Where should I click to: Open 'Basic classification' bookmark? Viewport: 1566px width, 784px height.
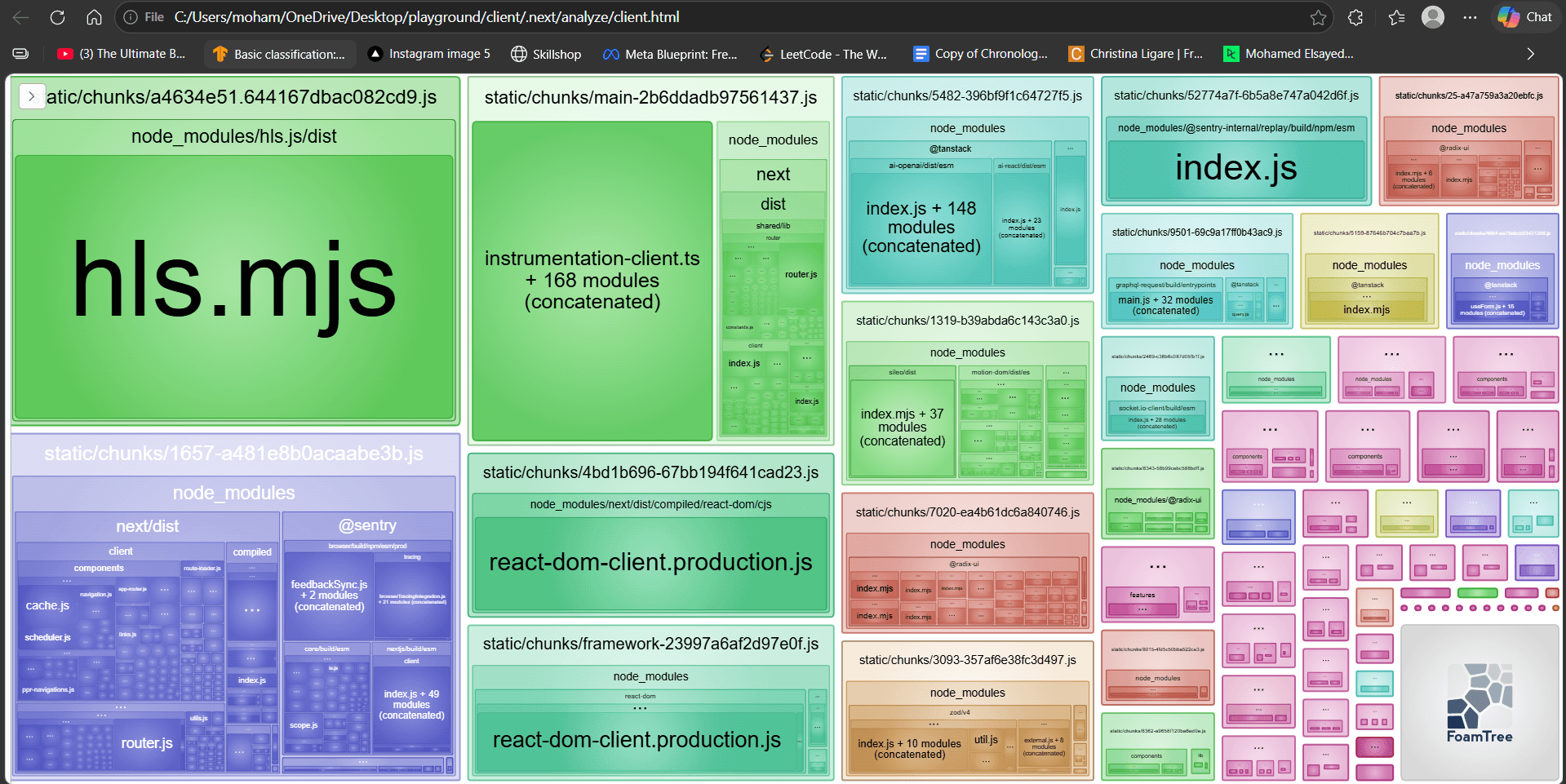[279, 54]
